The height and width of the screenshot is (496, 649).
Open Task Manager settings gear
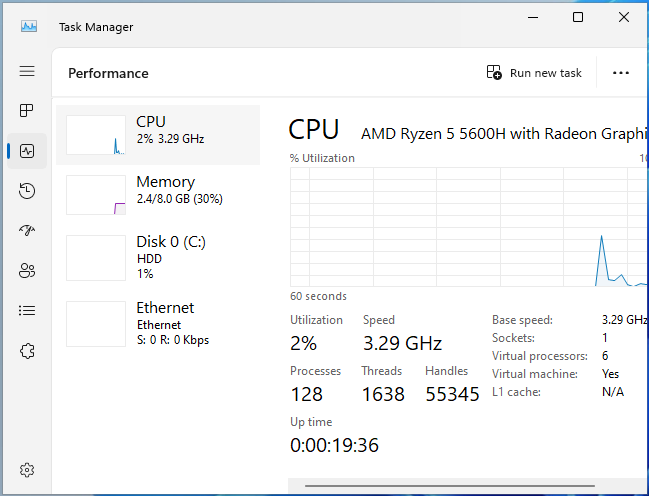click(x=27, y=470)
